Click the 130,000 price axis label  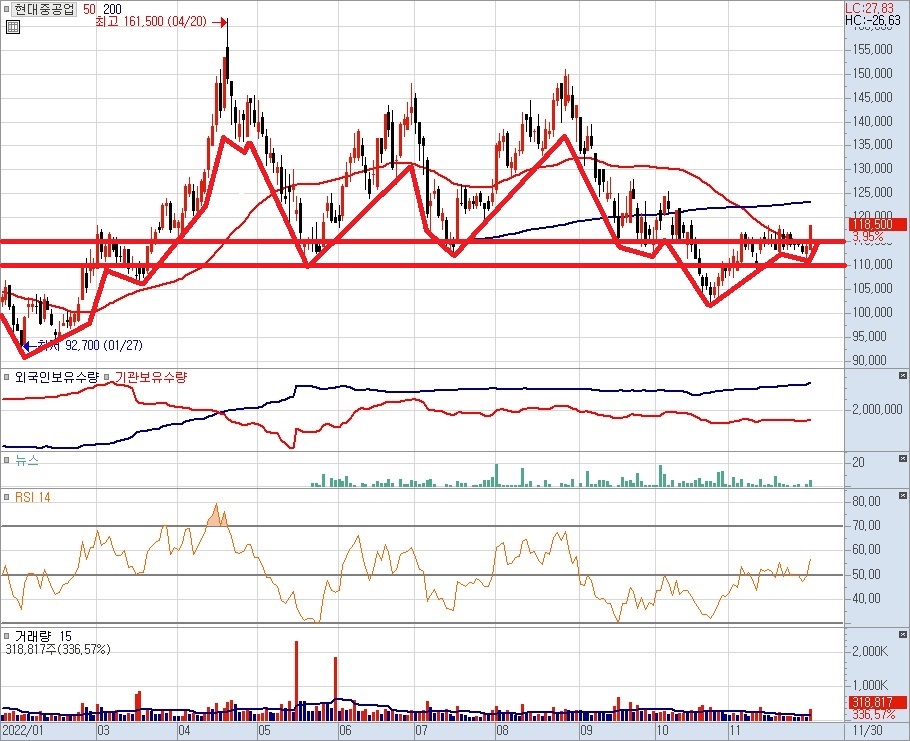(x=872, y=169)
